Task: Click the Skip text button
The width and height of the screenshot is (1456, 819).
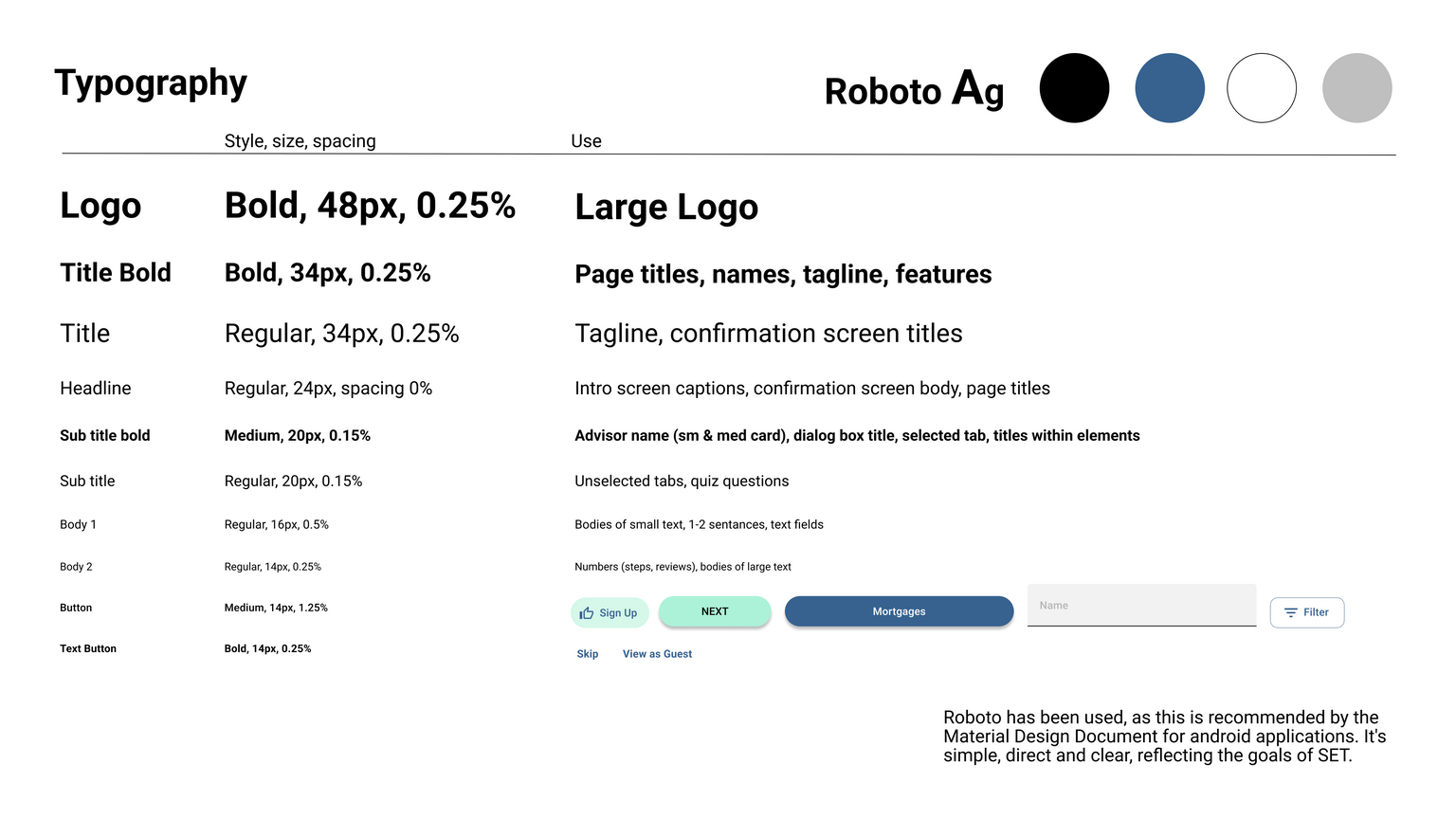Action: pos(588,654)
